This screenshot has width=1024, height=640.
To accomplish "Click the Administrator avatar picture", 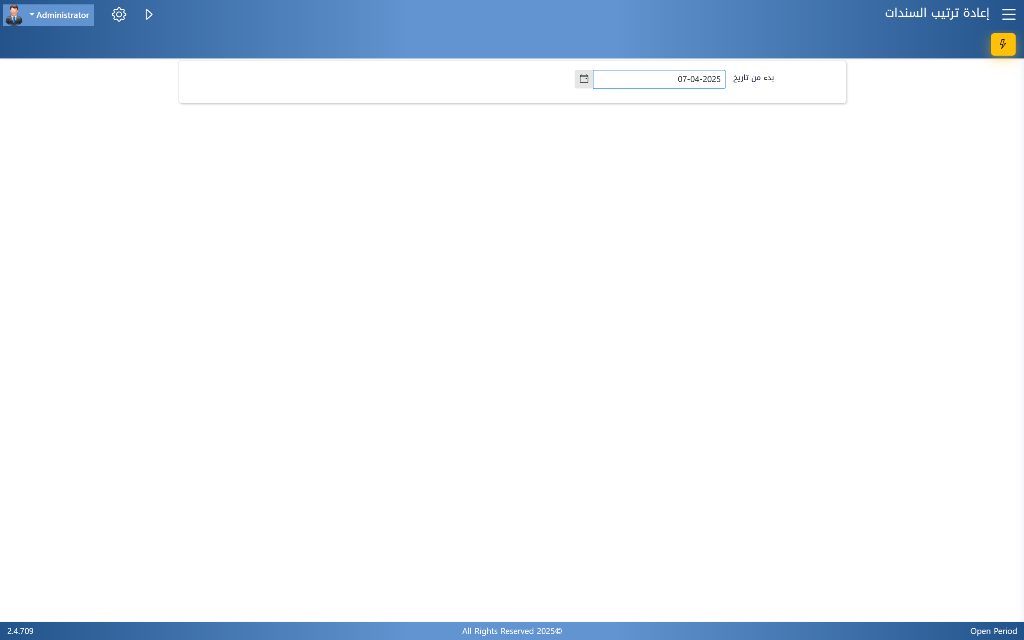I will tap(14, 15).
